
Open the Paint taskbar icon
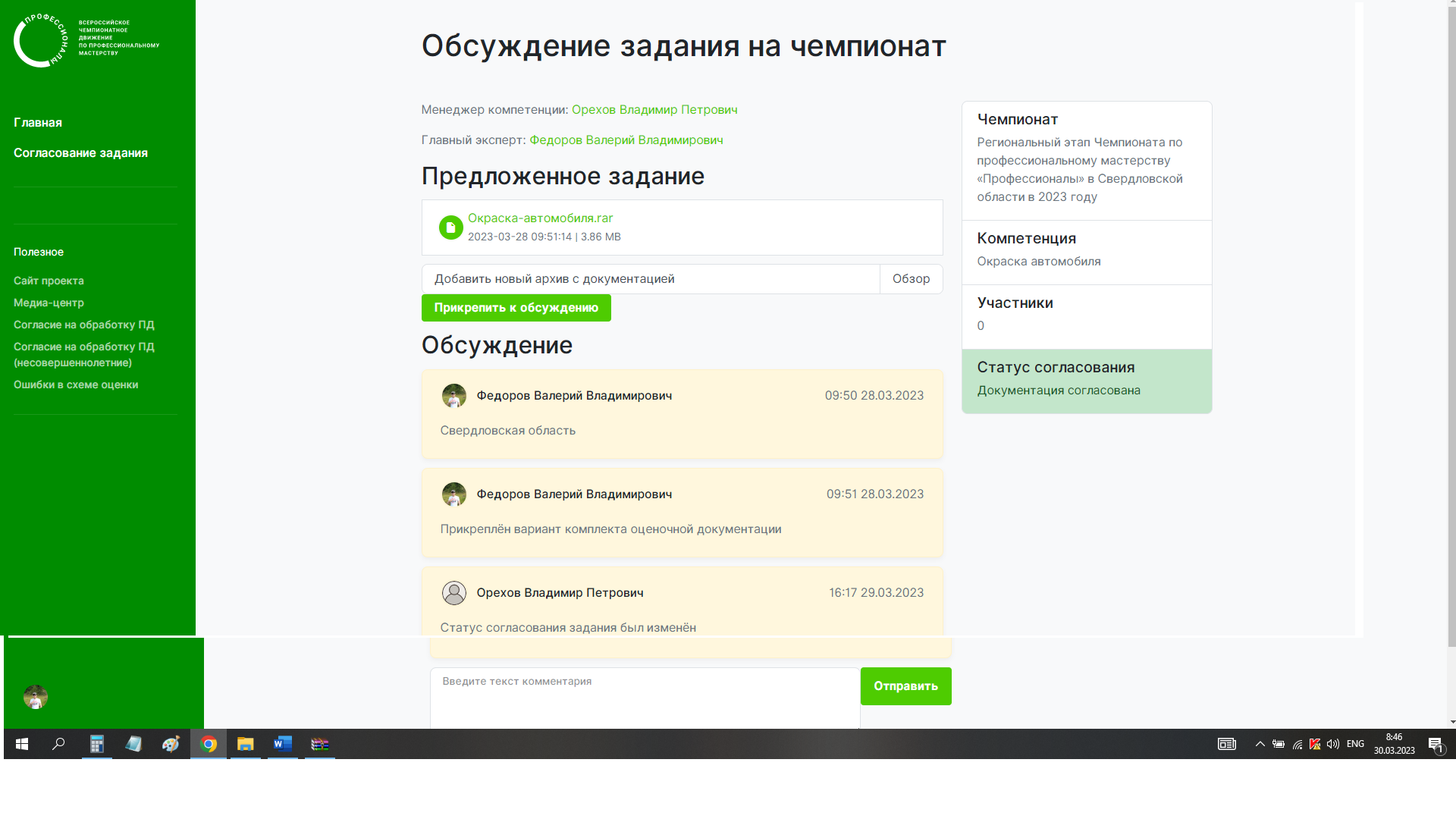click(x=171, y=745)
